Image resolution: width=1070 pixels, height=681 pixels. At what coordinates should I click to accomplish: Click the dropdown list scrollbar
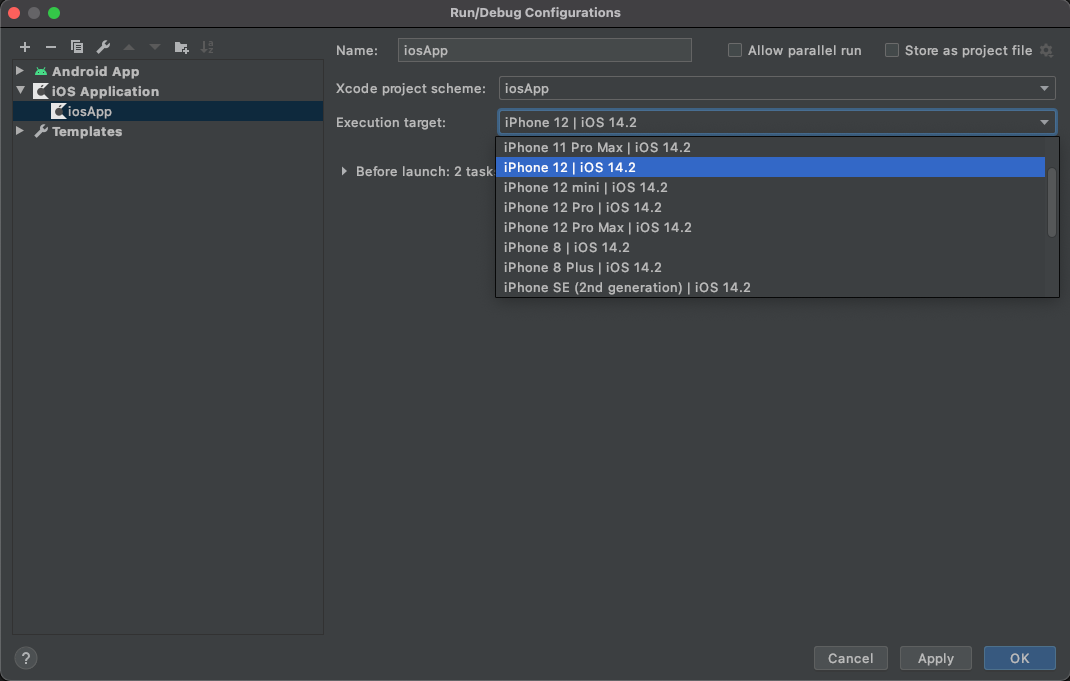tap(1052, 203)
